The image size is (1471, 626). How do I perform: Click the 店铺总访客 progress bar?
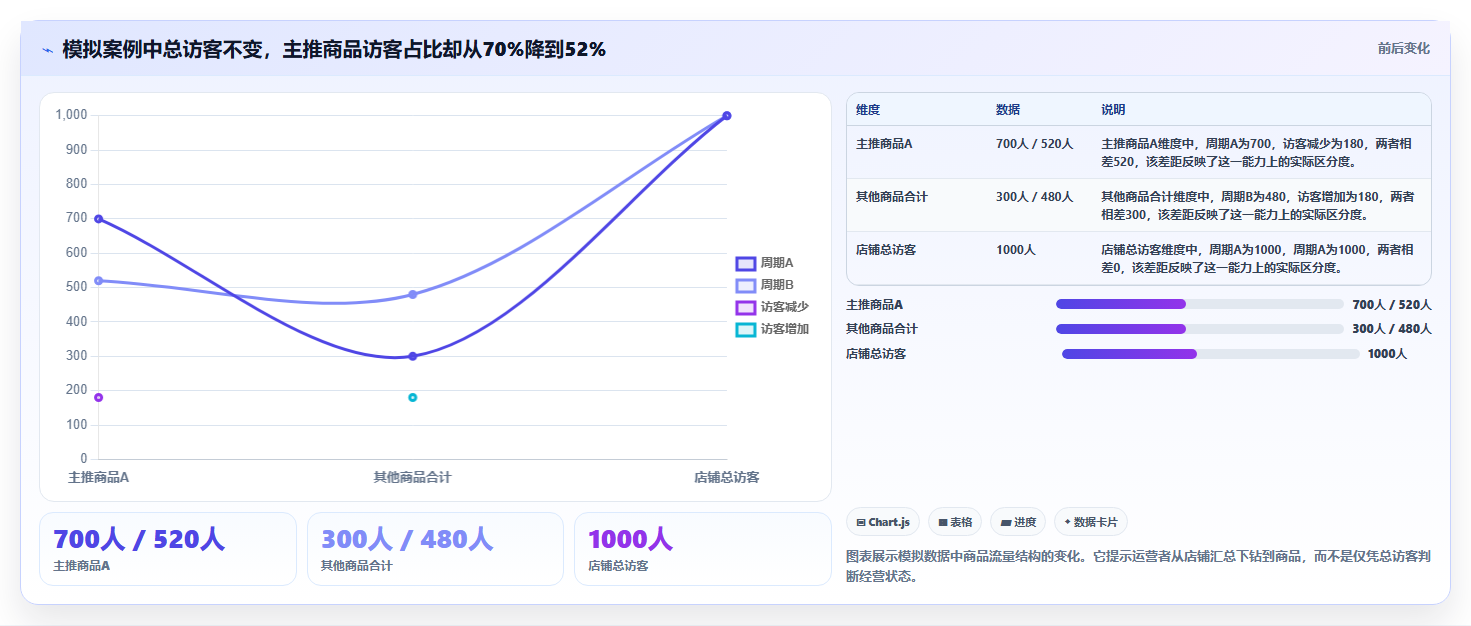[x=1210, y=354]
